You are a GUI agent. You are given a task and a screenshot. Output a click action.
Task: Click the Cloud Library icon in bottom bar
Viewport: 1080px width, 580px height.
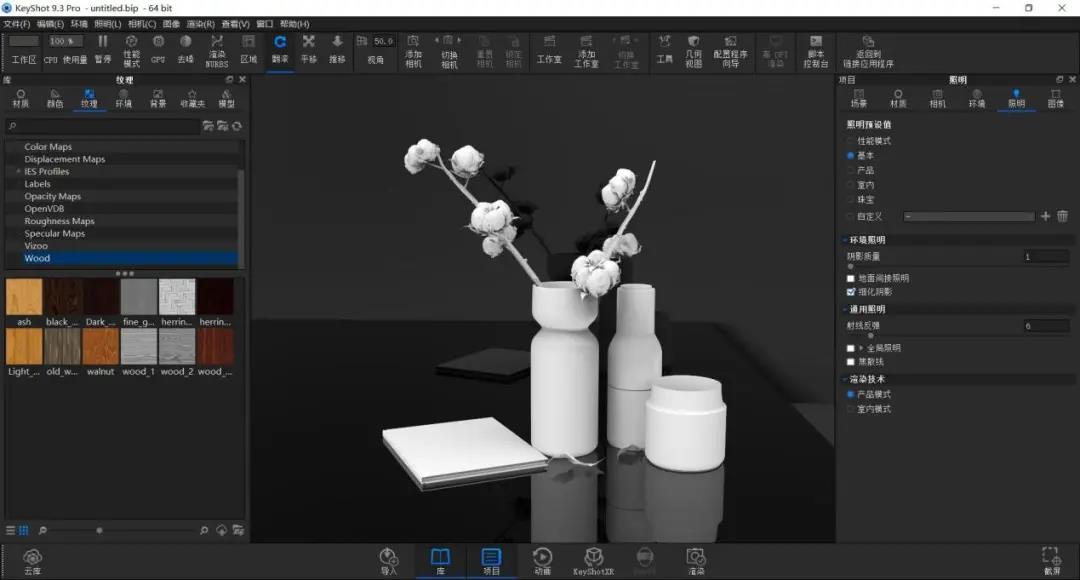[32, 561]
